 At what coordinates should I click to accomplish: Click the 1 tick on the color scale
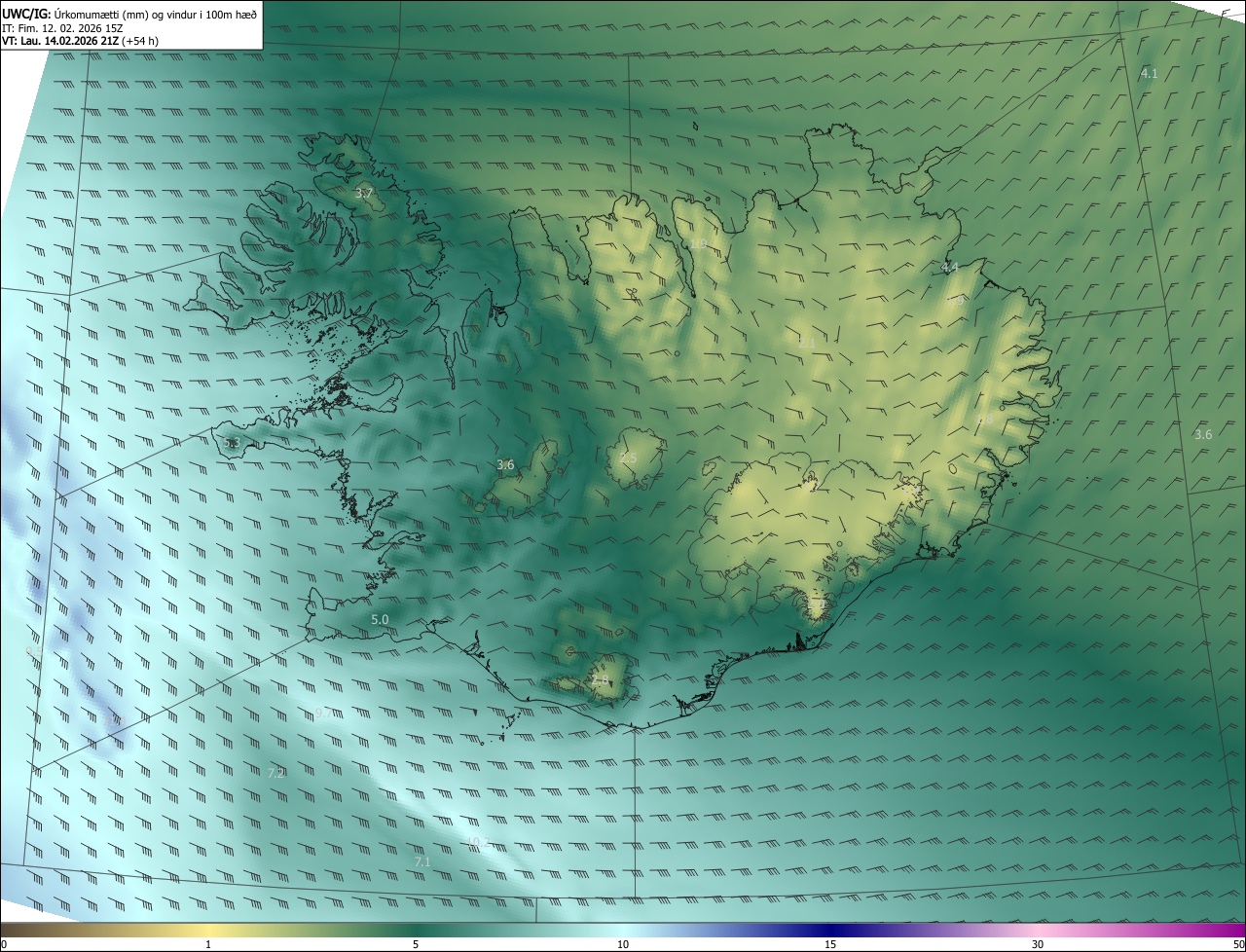pyautogui.click(x=208, y=945)
